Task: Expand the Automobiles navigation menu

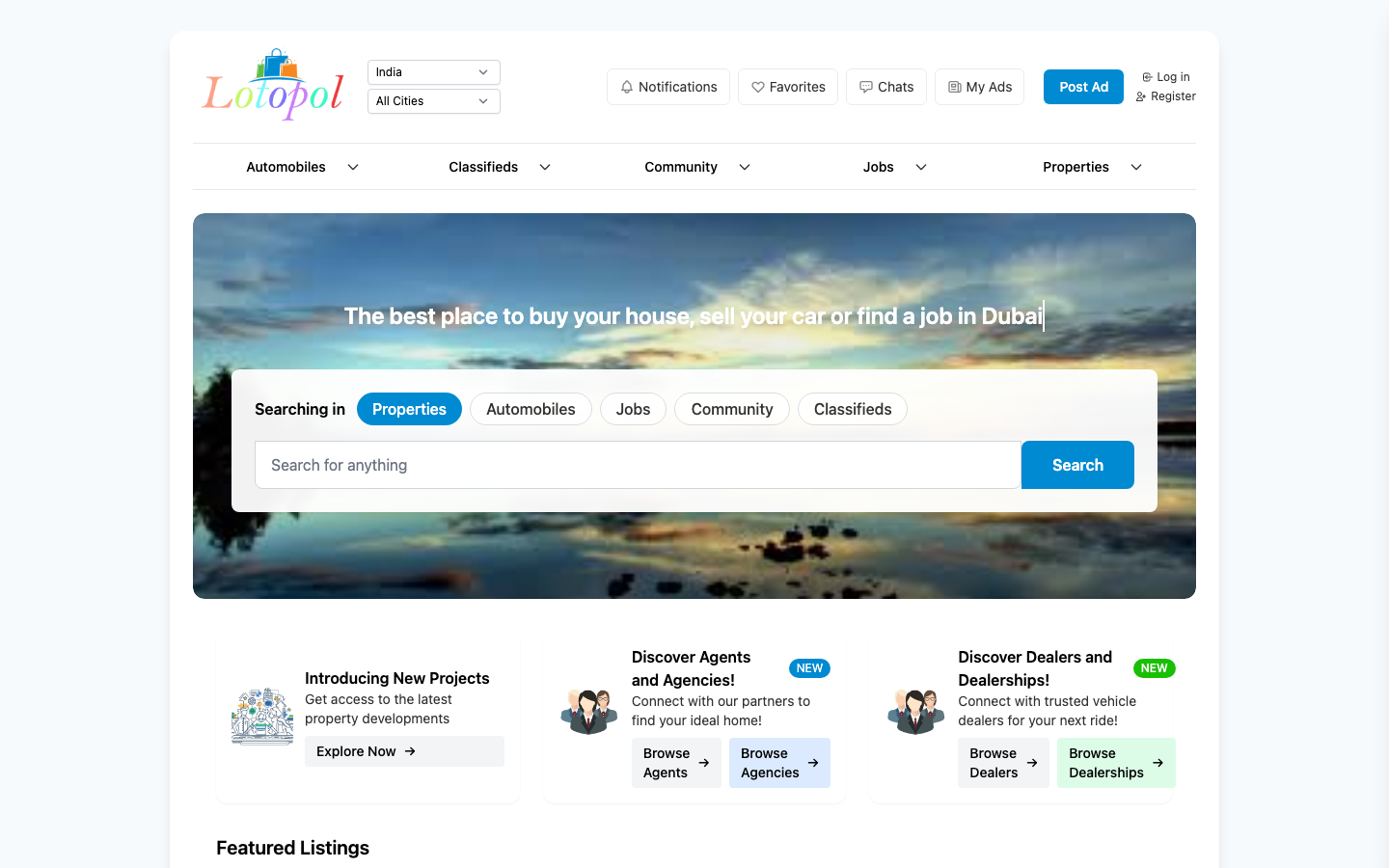Action: 302,167
